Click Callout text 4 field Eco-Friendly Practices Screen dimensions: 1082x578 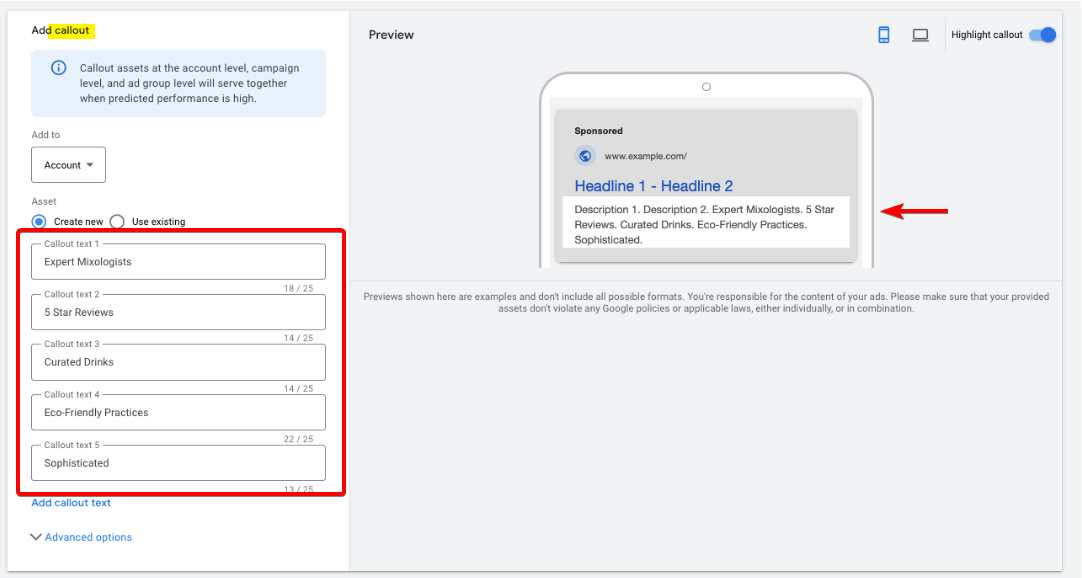[178, 412]
